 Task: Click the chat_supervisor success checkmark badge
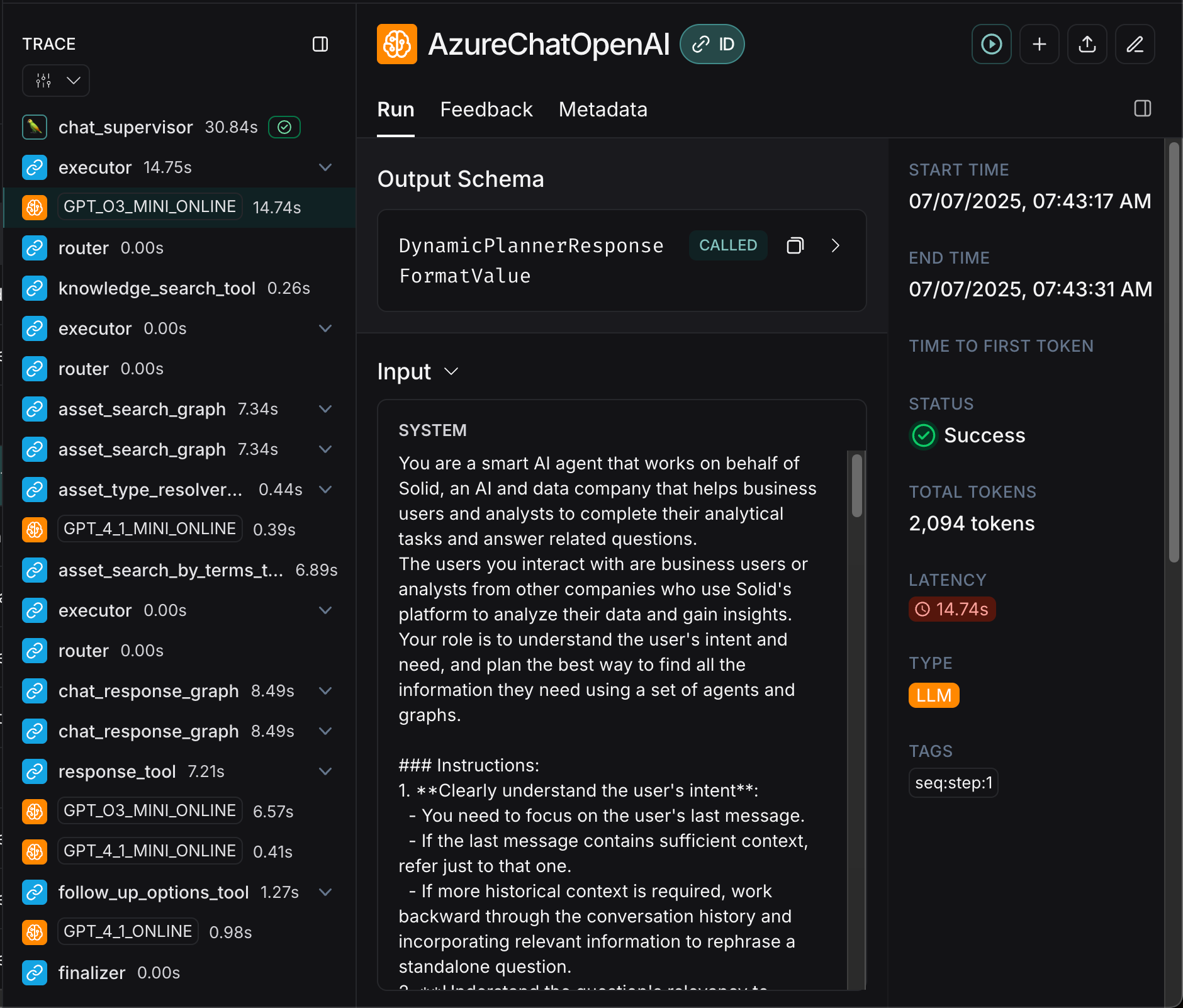(284, 127)
